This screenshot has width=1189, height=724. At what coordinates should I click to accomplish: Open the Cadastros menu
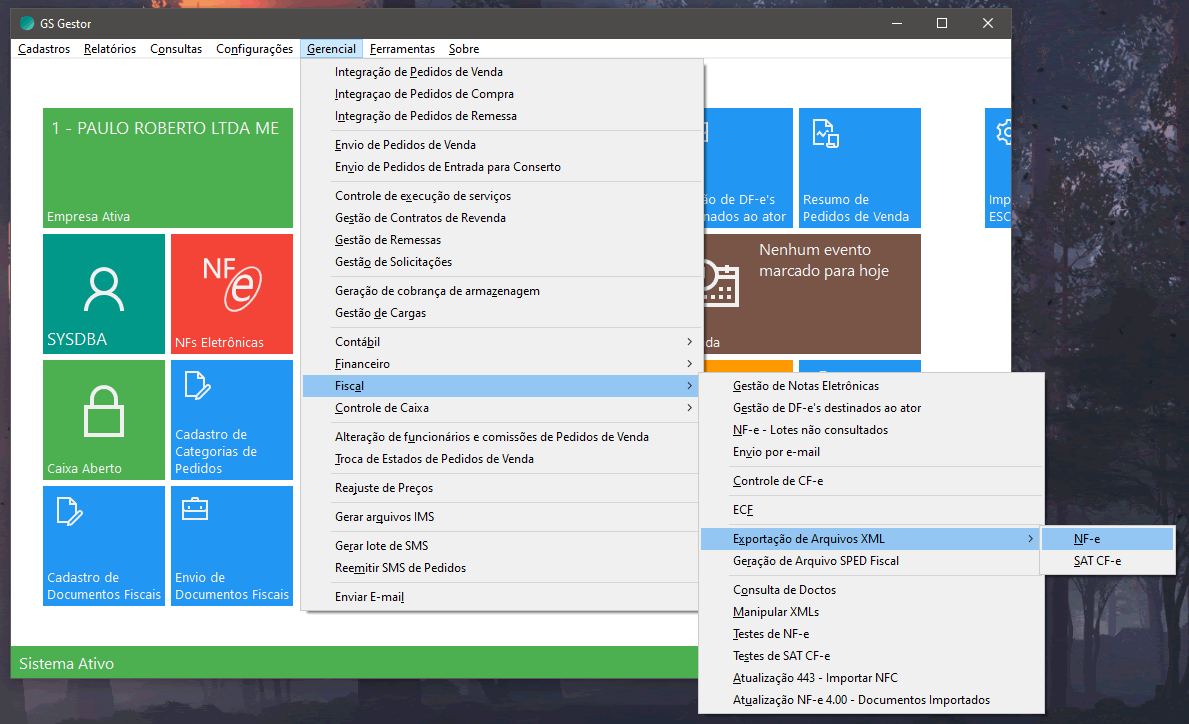tap(44, 49)
